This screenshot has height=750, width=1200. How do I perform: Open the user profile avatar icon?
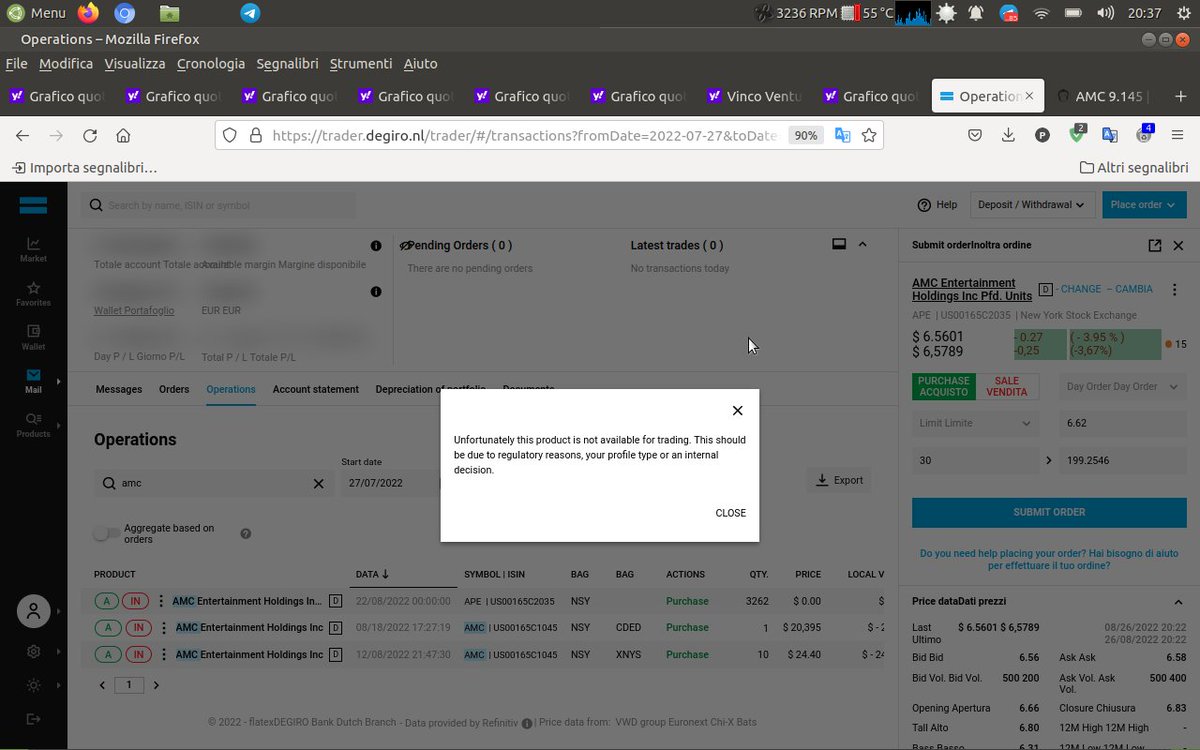[x=34, y=610]
